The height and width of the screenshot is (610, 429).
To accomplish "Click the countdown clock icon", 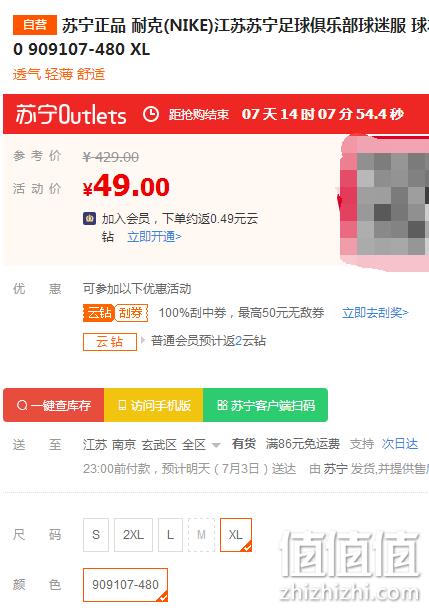I will tap(151, 114).
